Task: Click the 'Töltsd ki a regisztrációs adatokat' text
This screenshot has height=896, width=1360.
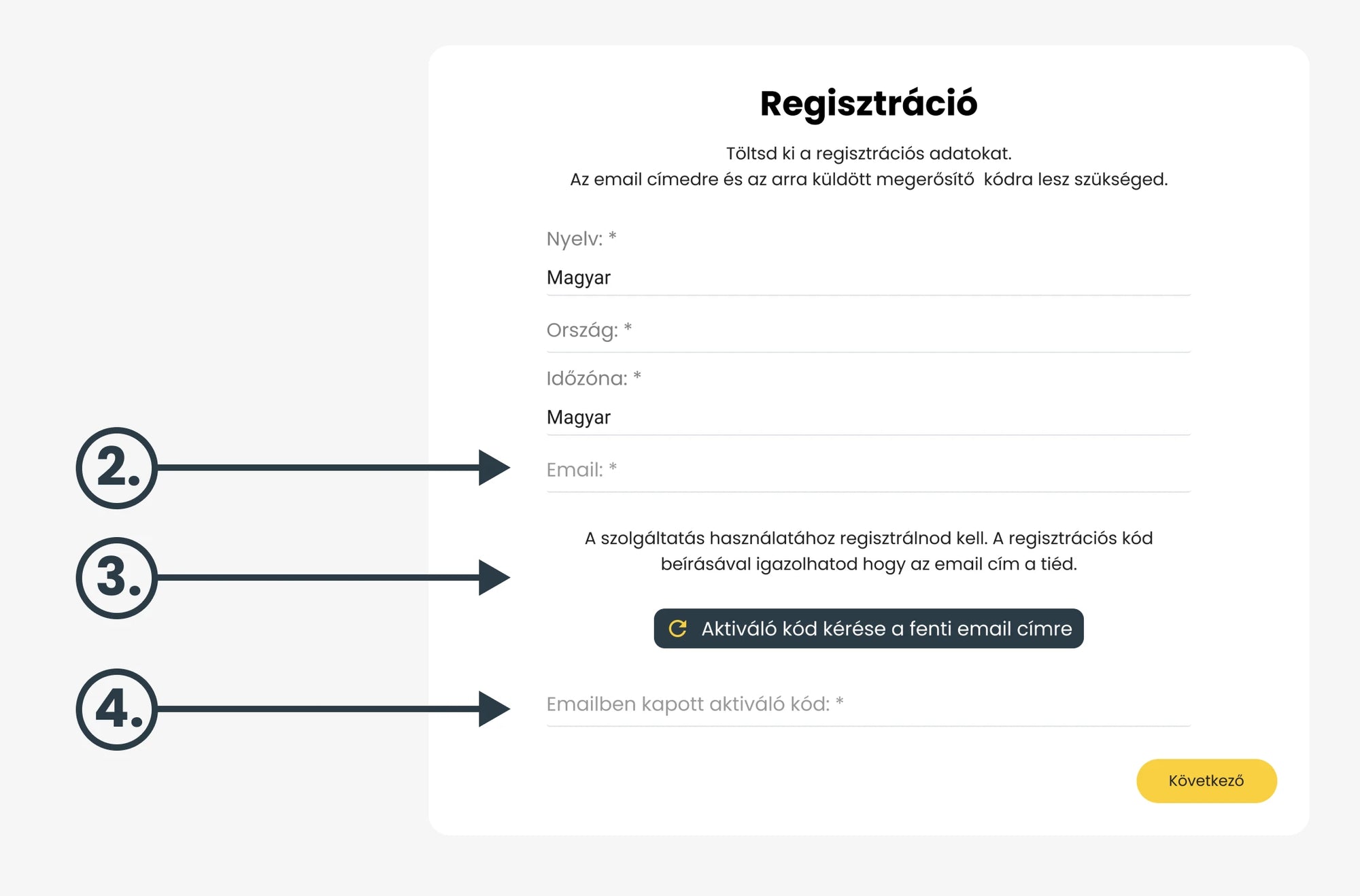Action: point(868,154)
